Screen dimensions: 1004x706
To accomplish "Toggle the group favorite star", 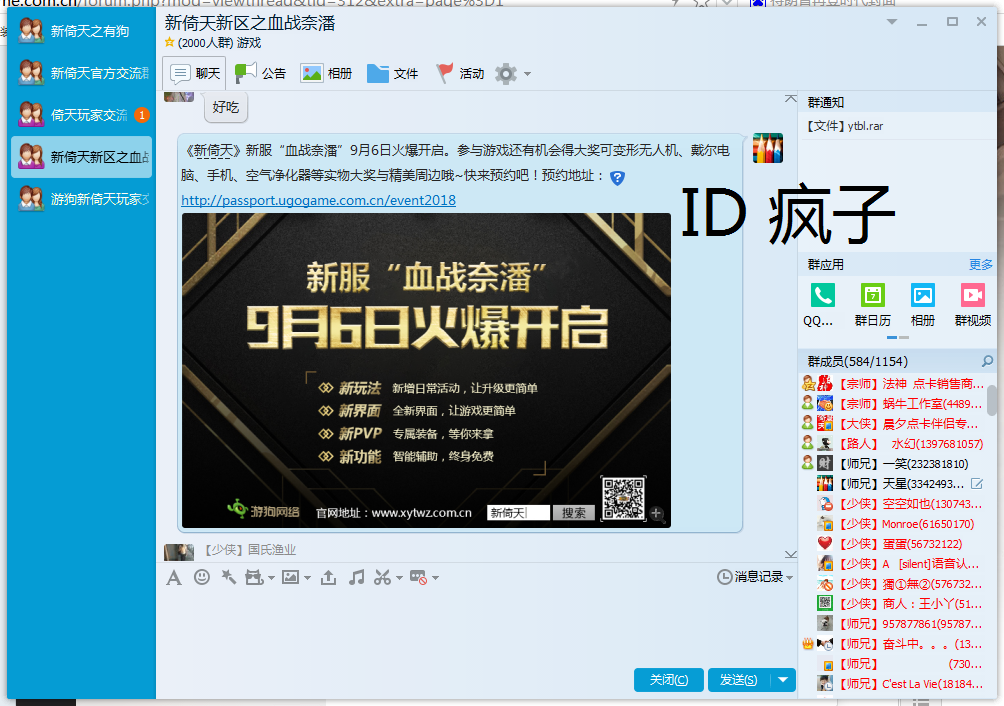I will tap(170, 44).
